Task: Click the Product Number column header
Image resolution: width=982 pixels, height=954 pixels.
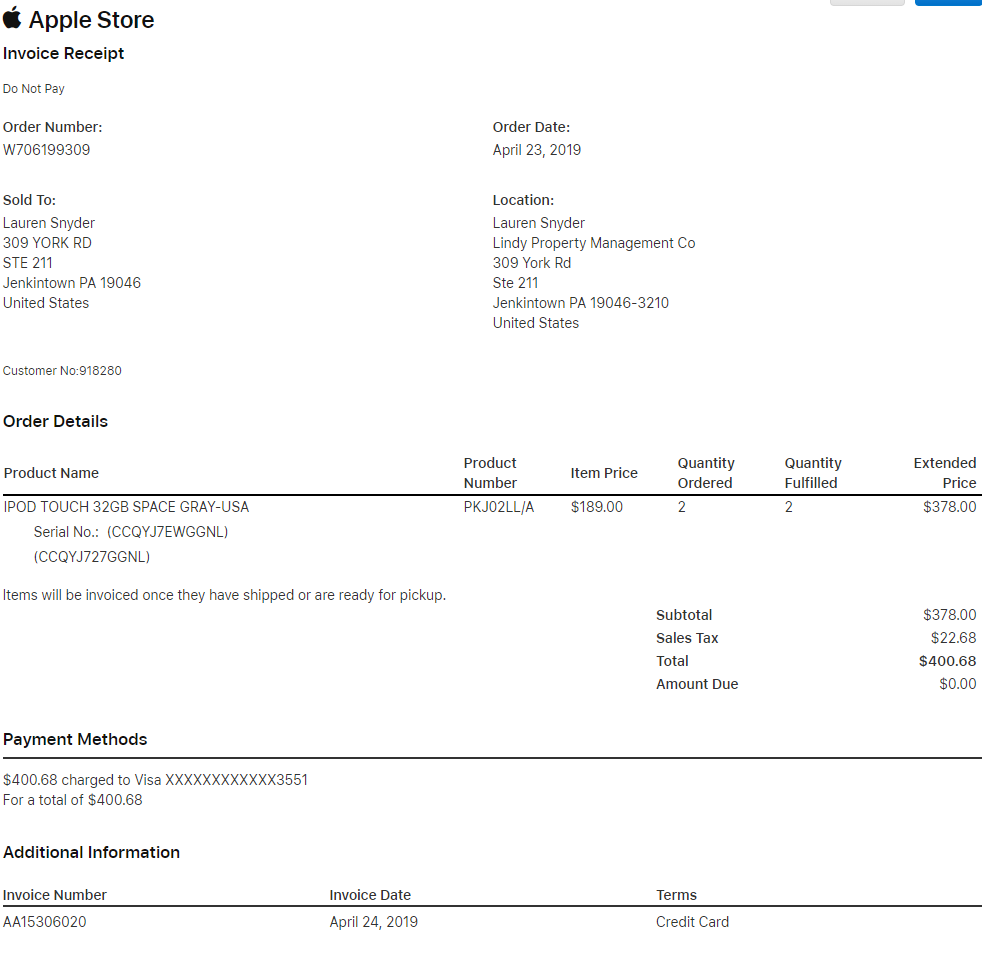Action: pyautogui.click(x=490, y=473)
